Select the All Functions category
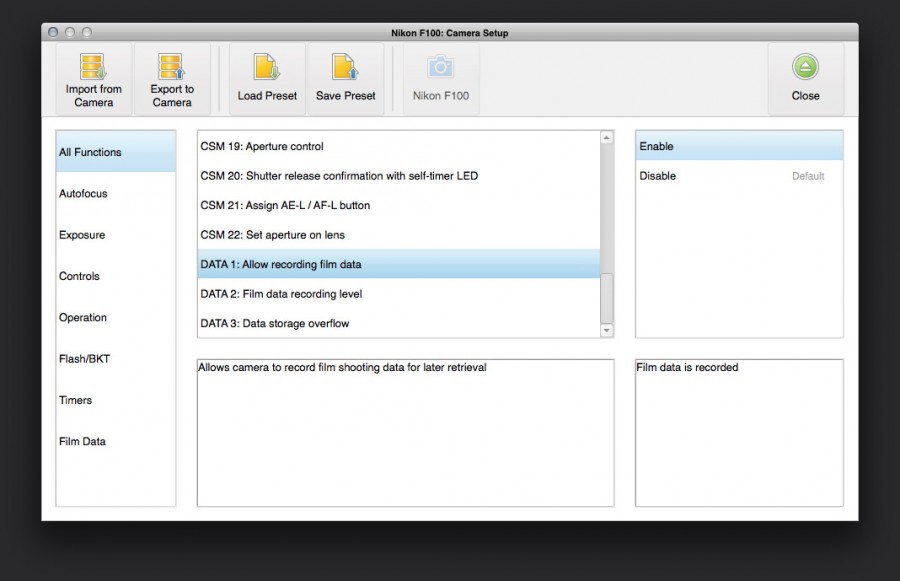 coord(116,152)
